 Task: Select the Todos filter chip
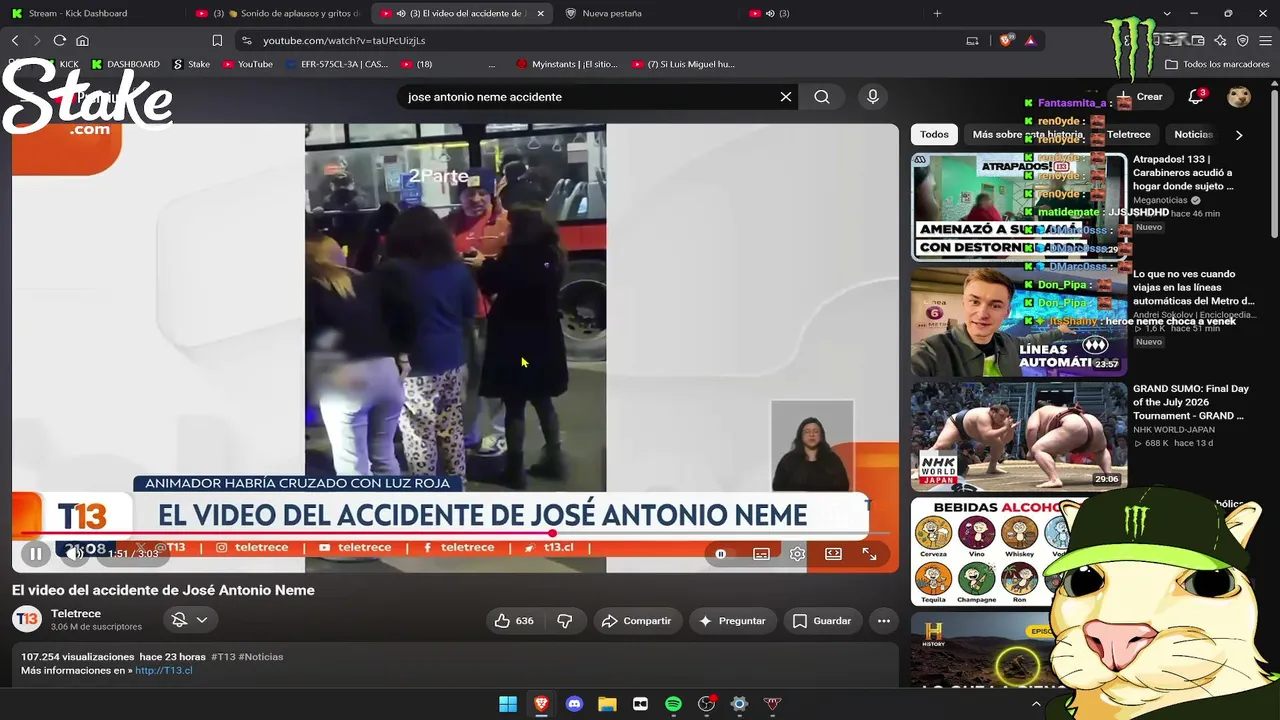coord(934,134)
